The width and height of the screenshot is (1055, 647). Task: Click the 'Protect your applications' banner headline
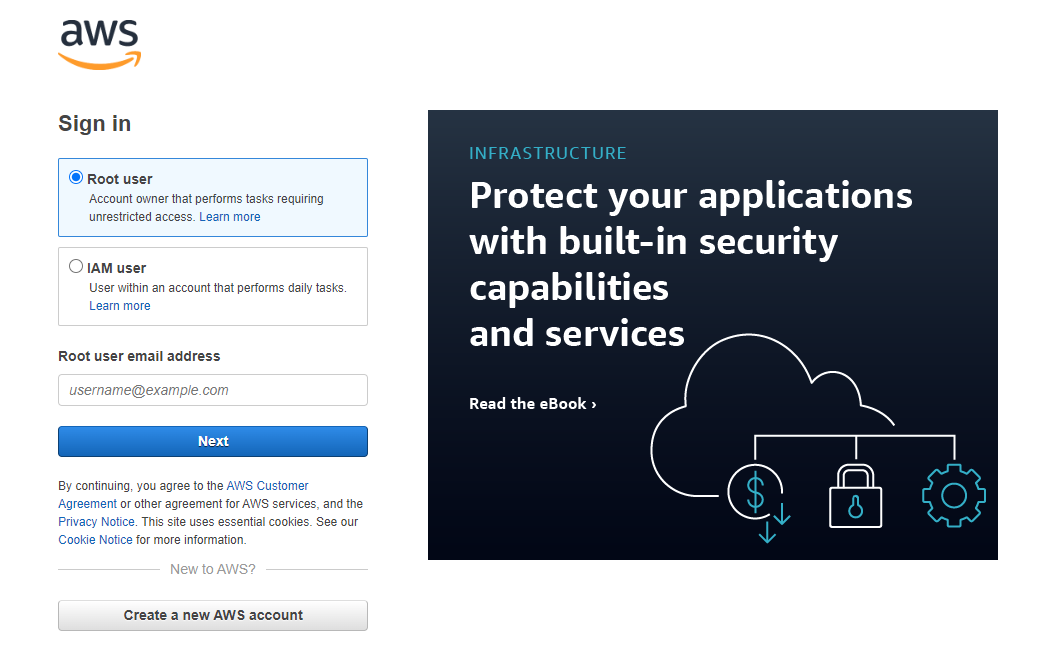pos(690,264)
